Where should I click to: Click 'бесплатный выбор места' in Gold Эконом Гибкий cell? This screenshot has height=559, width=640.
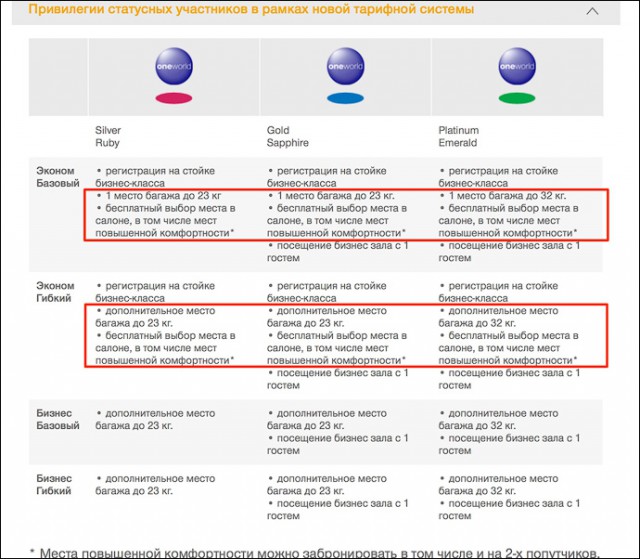click(337, 336)
